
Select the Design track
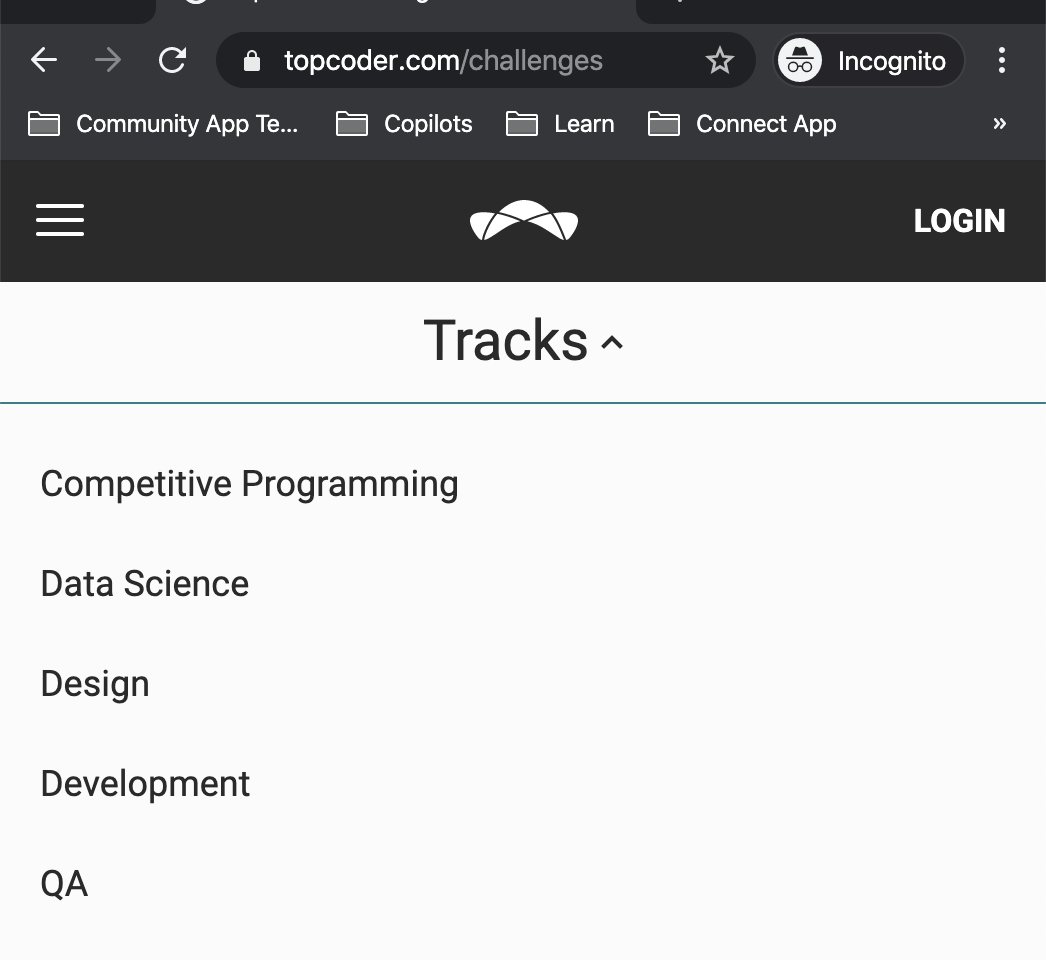95,684
